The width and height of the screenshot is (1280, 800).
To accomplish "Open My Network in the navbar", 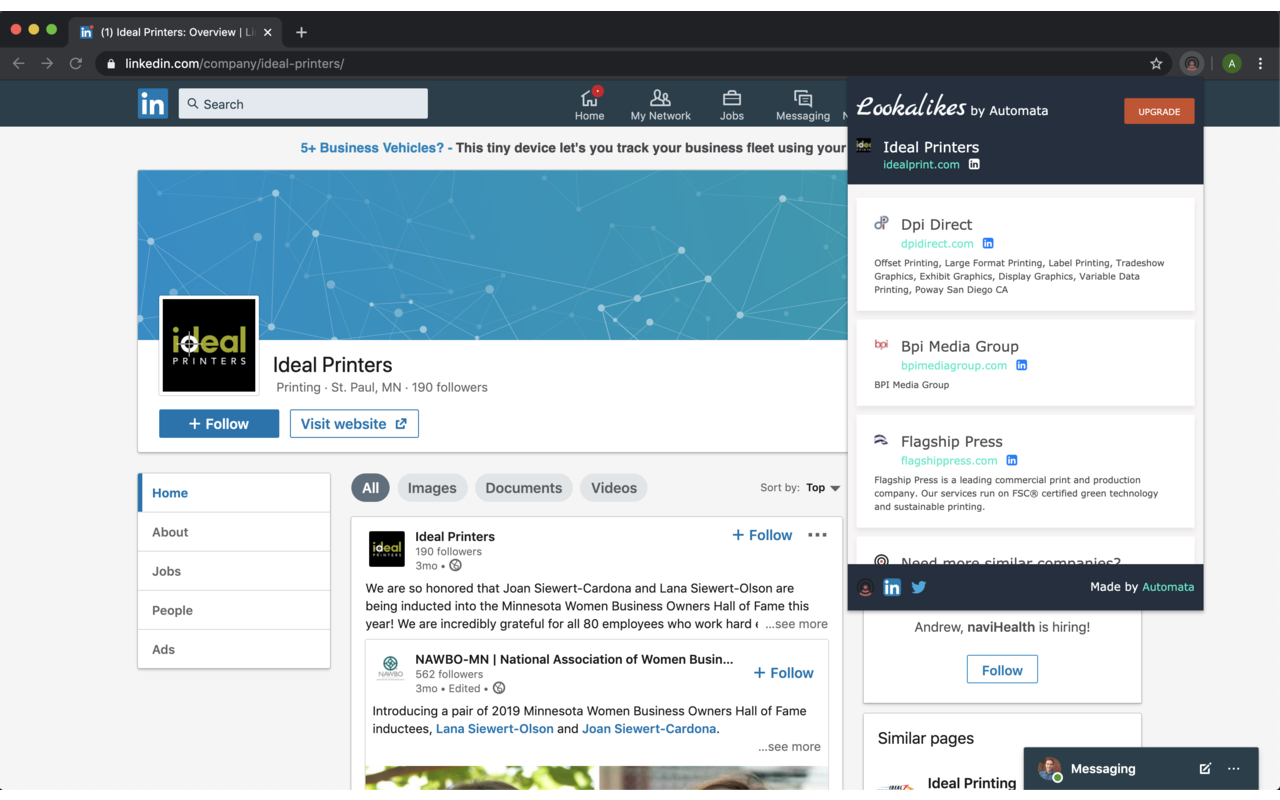I will coord(660,104).
